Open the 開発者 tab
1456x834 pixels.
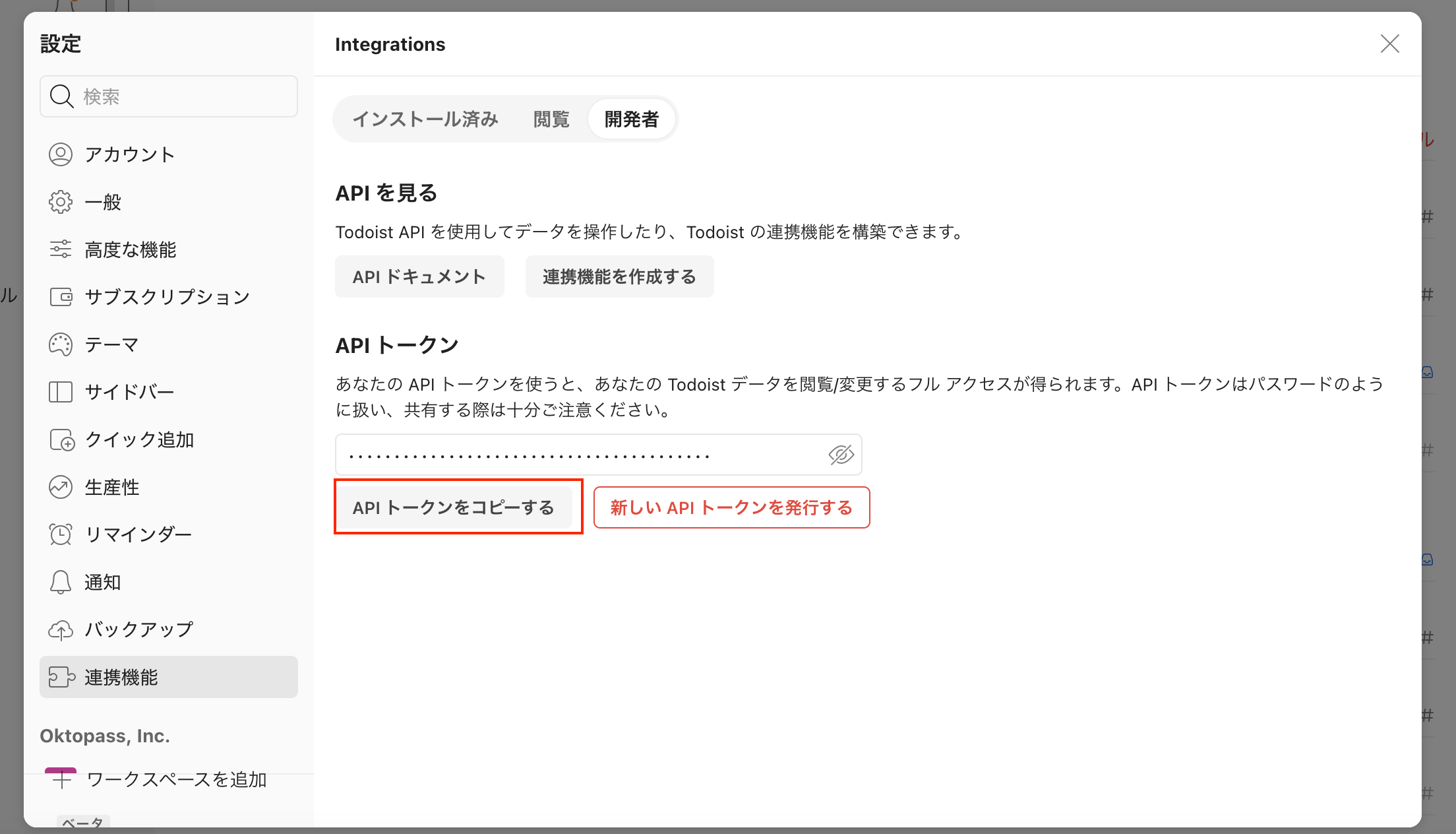tap(631, 119)
